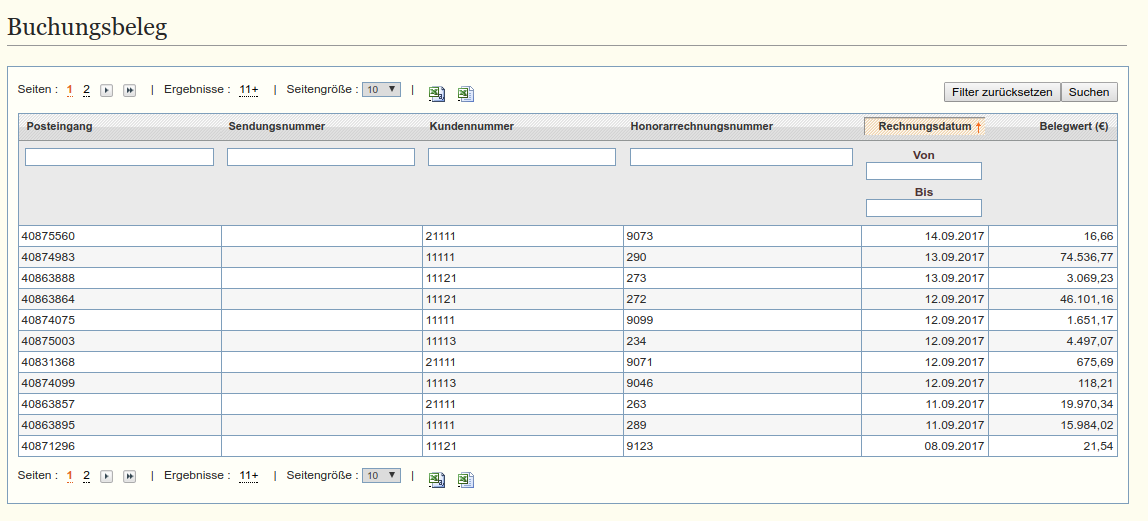
Task: Select Posteingang cell 40863895
Action: tap(120, 425)
